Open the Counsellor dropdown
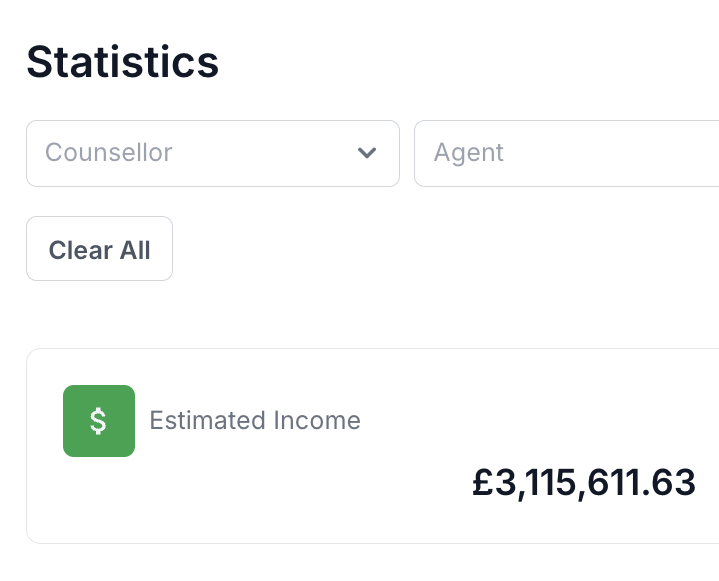 click(x=213, y=154)
